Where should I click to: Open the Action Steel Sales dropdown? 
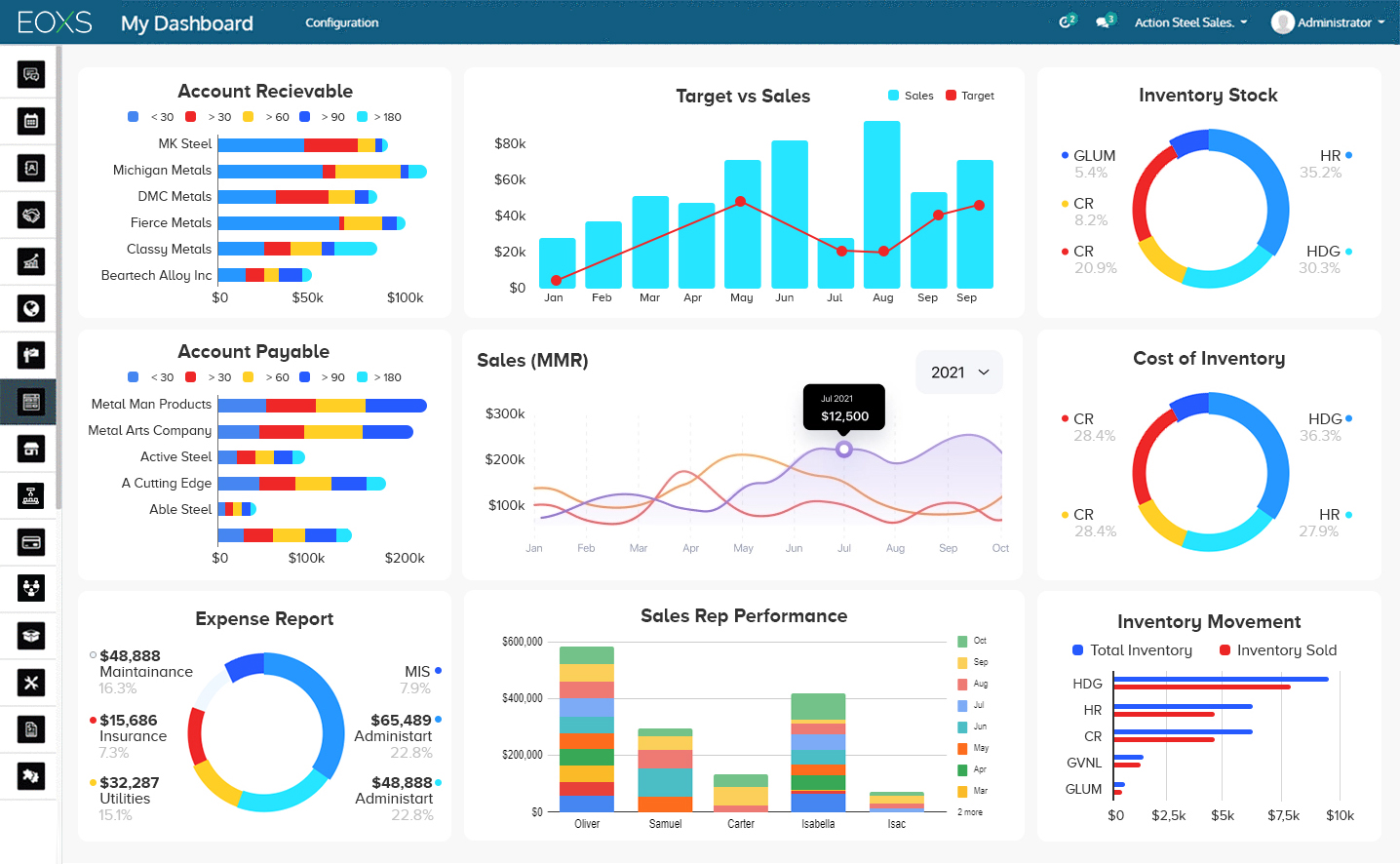coord(1189,21)
